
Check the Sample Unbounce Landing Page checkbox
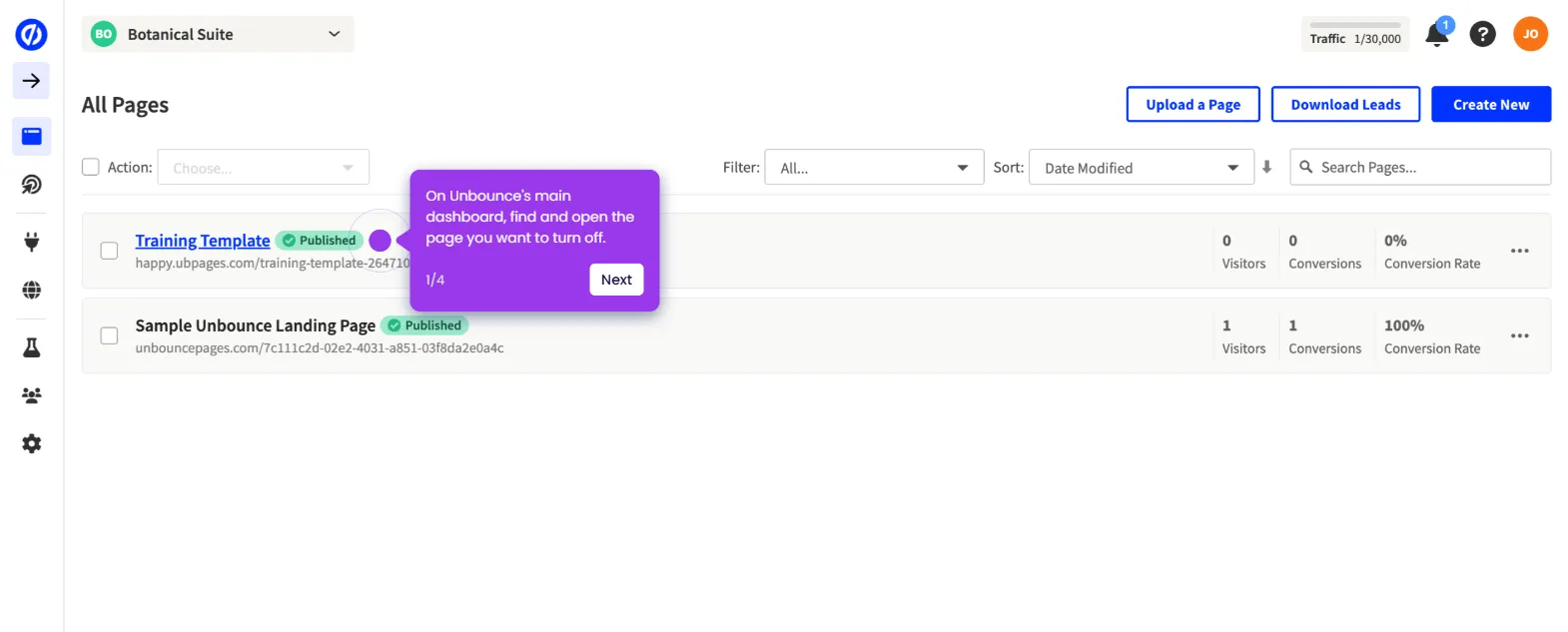[x=109, y=335]
